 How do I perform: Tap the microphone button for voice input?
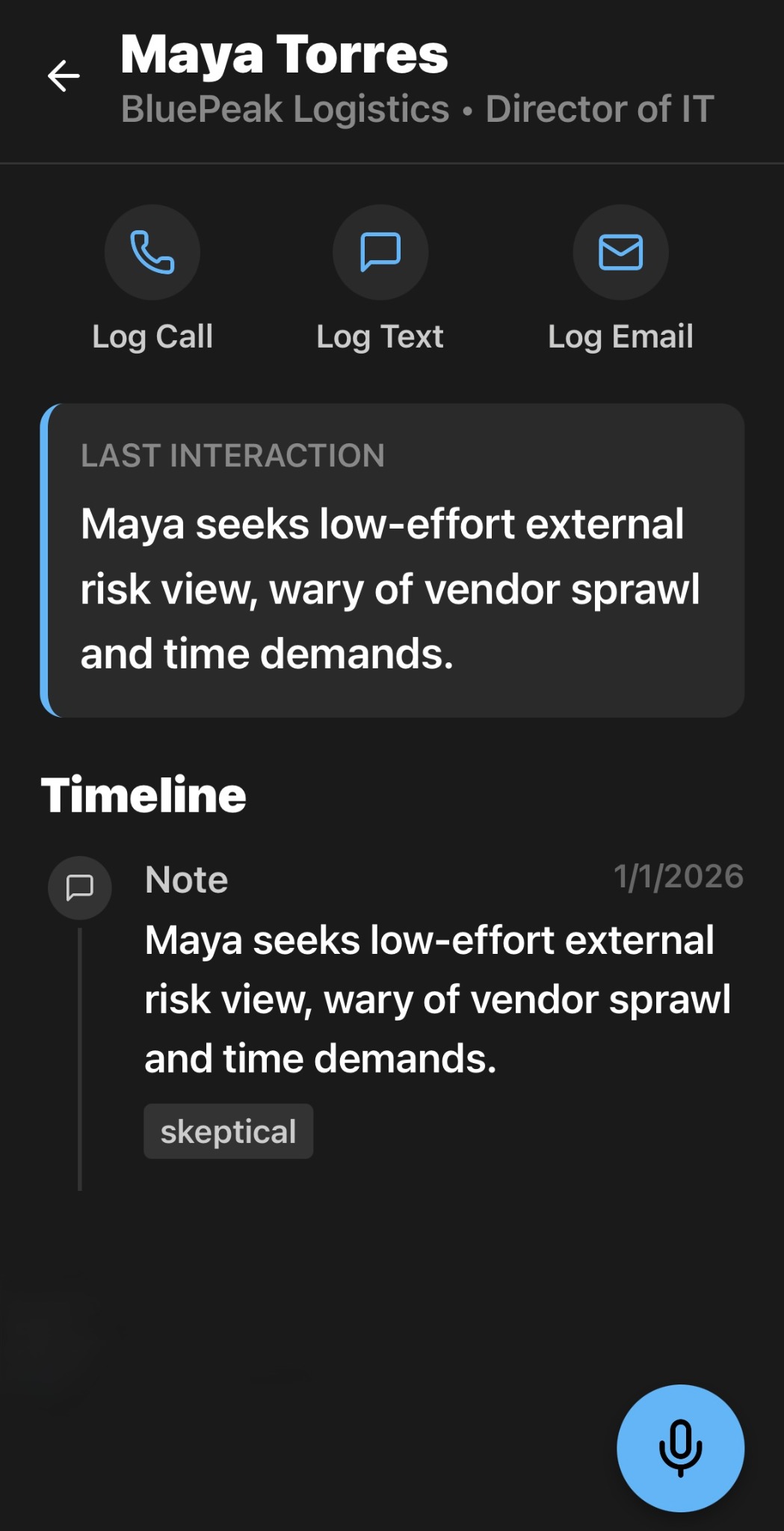coord(681,1447)
